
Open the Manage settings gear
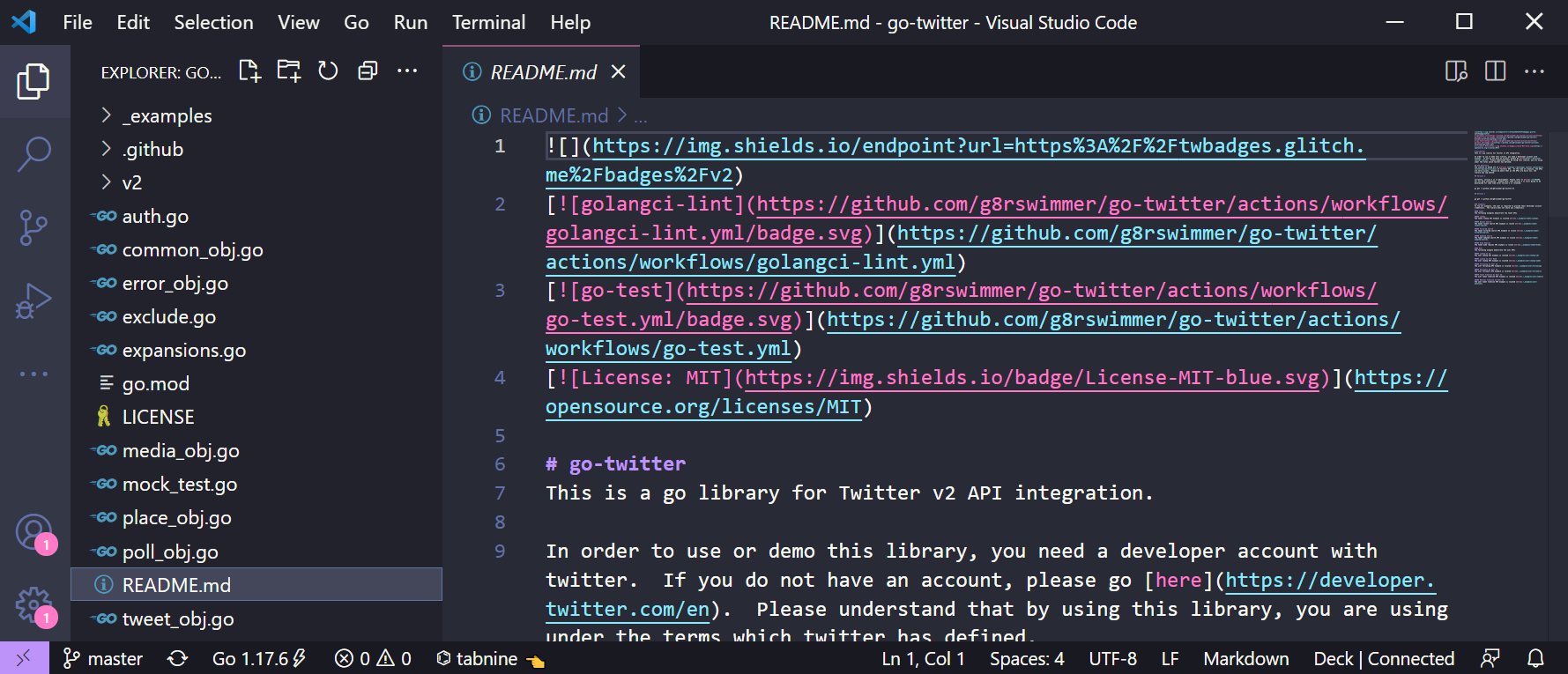coord(33,605)
